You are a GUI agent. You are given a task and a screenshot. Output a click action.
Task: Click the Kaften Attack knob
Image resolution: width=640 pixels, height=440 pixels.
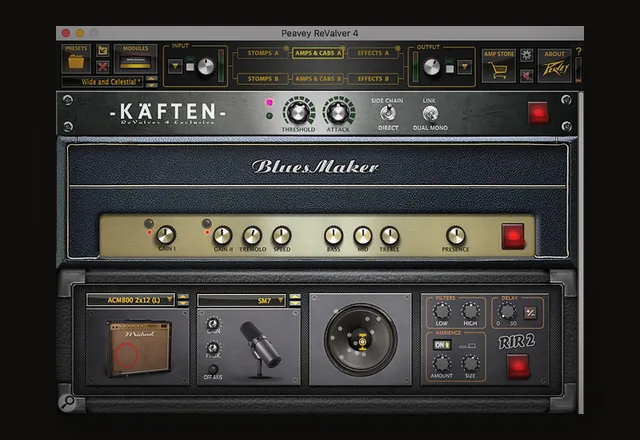click(338, 111)
